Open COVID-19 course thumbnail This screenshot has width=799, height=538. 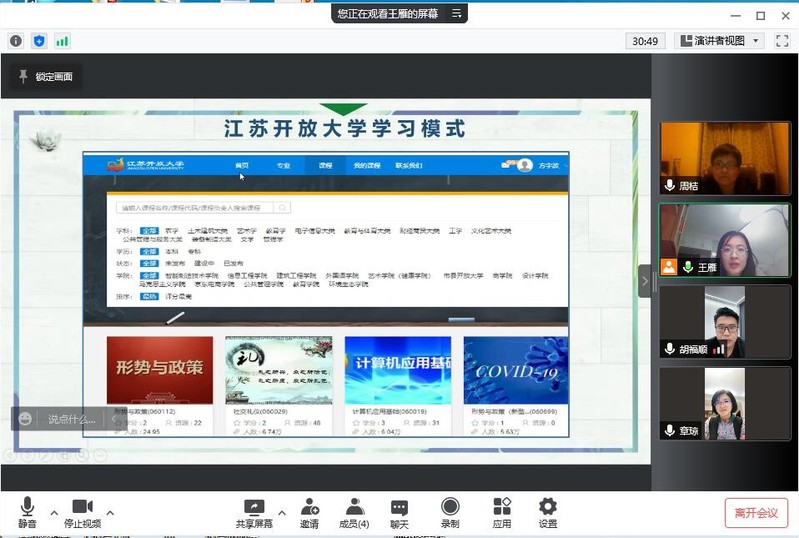(x=516, y=370)
